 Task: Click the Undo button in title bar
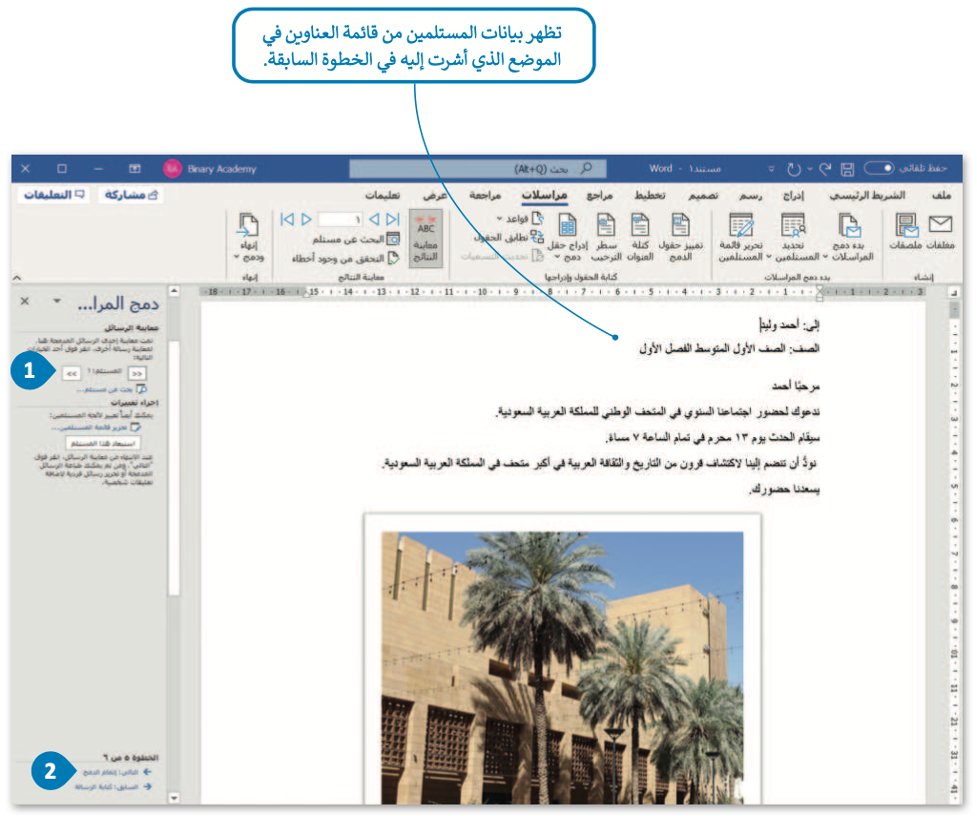click(825, 168)
